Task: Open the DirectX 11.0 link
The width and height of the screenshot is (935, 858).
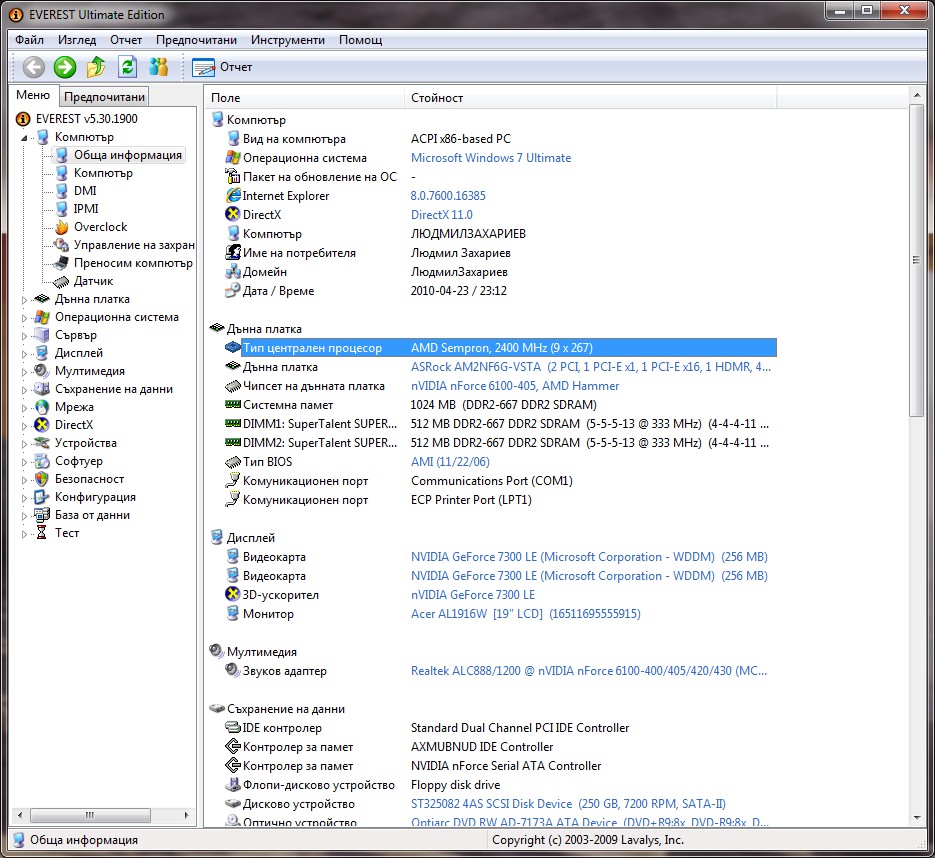Action: (441, 215)
